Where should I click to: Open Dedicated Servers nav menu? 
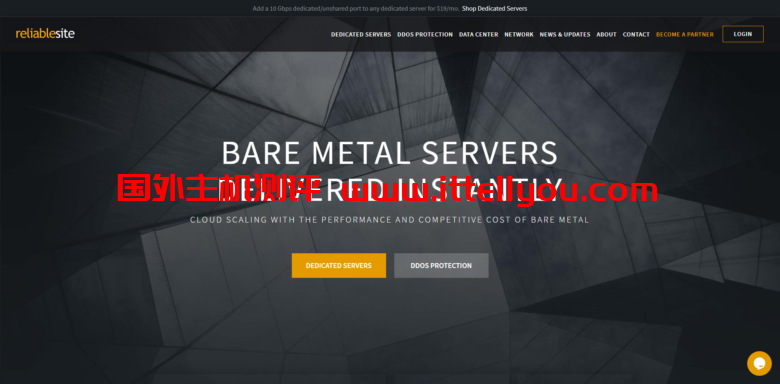361,34
